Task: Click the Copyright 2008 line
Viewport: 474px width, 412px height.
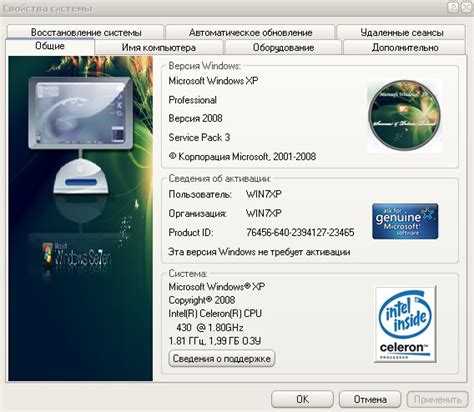Action: click(202, 300)
